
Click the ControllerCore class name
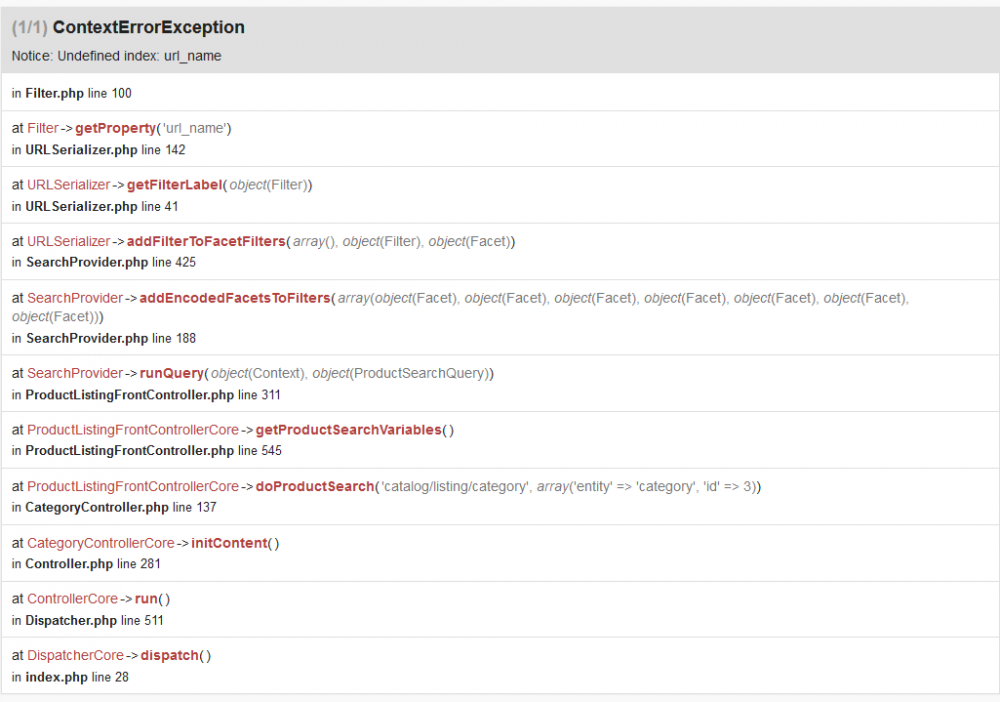click(72, 599)
